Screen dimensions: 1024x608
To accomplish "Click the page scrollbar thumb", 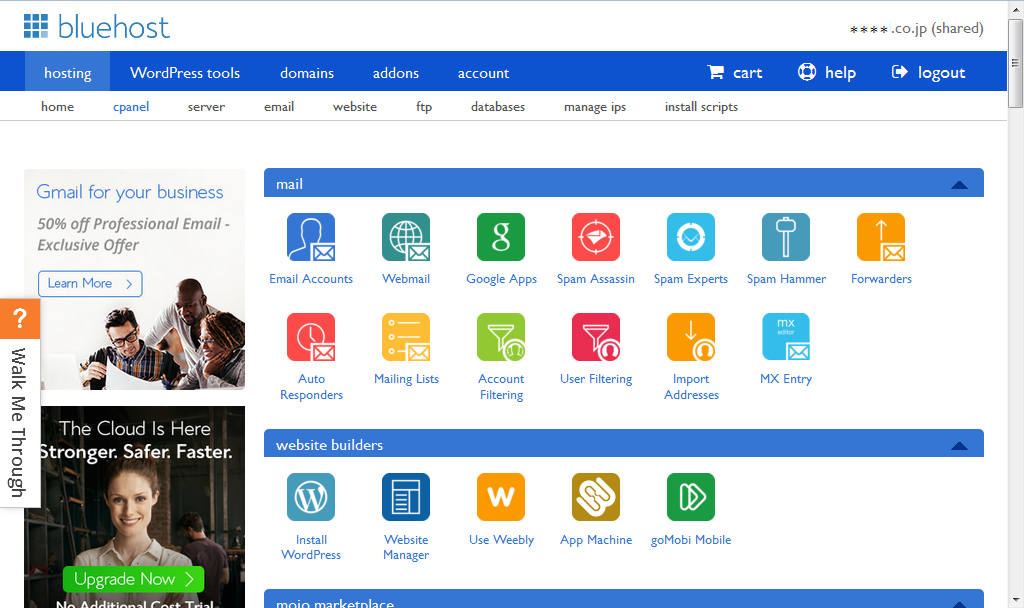I will tap(1015, 63).
